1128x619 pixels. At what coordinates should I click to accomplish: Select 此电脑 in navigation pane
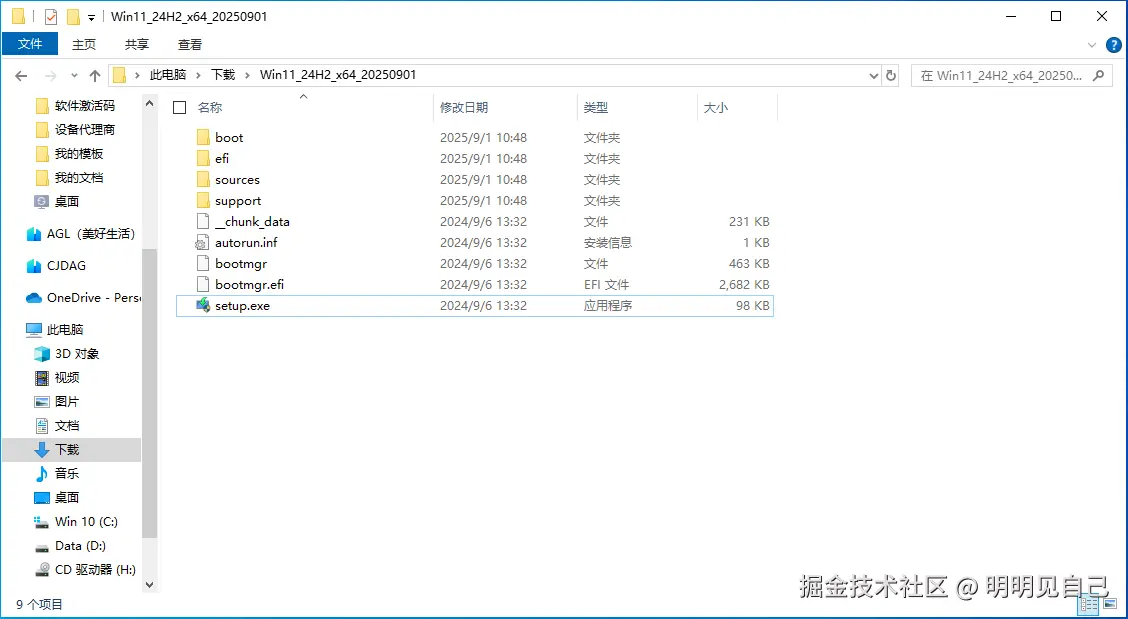pos(55,330)
